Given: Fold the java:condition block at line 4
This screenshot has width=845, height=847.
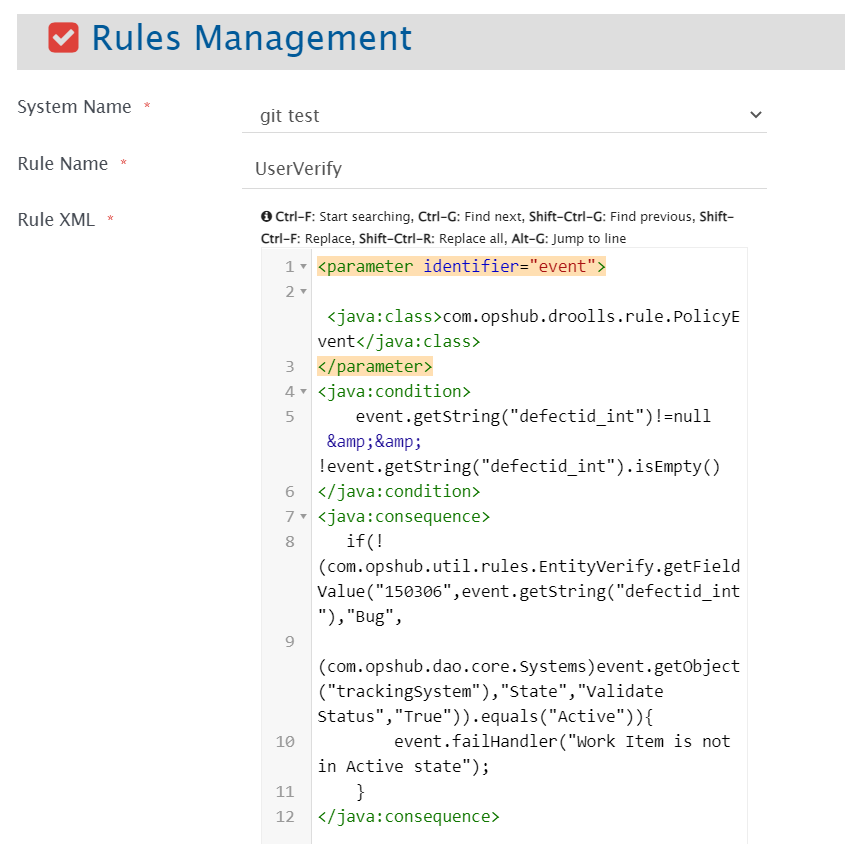Looking at the screenshot, I should pos(304,392).
